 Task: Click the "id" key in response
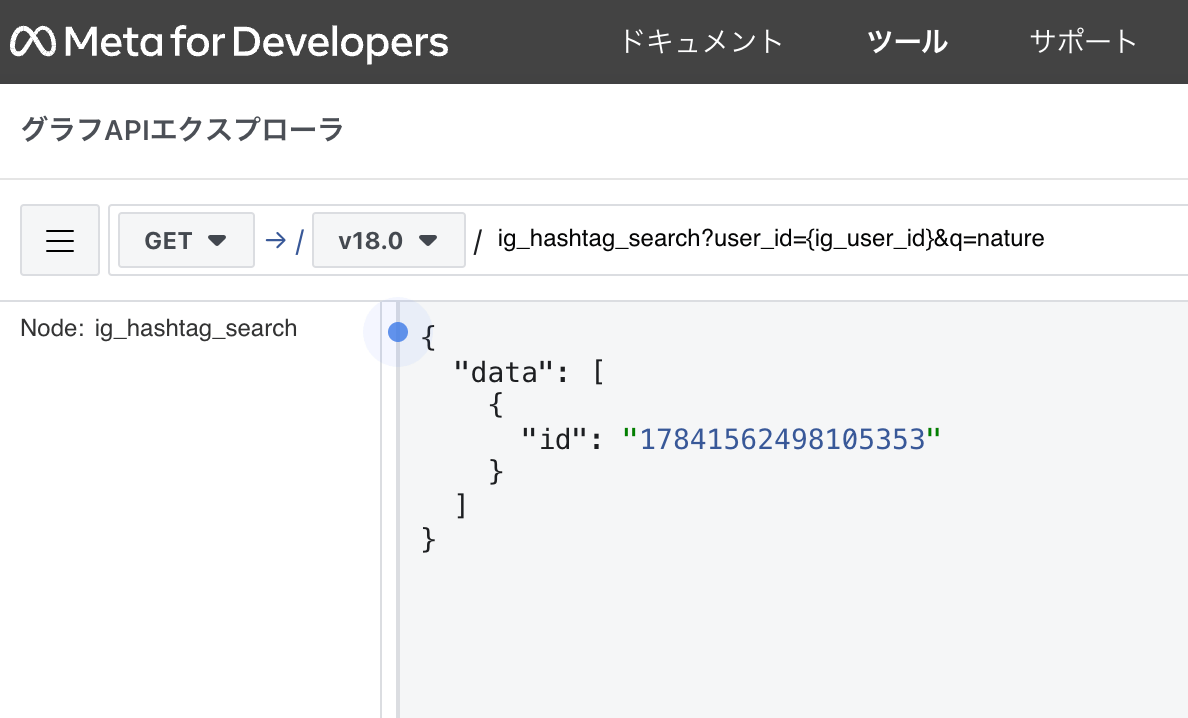click(555, 439)
